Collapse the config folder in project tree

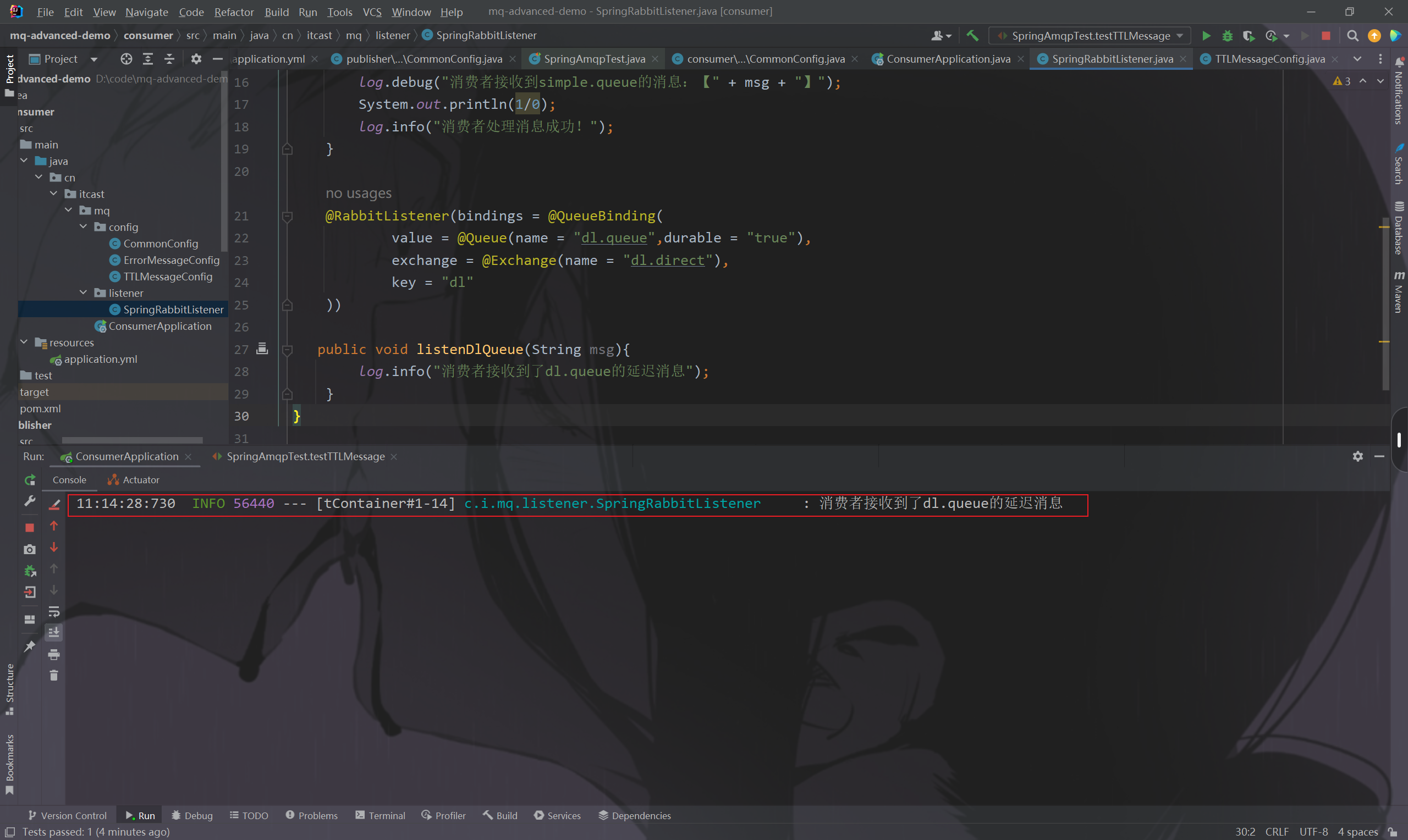point(83,226)
